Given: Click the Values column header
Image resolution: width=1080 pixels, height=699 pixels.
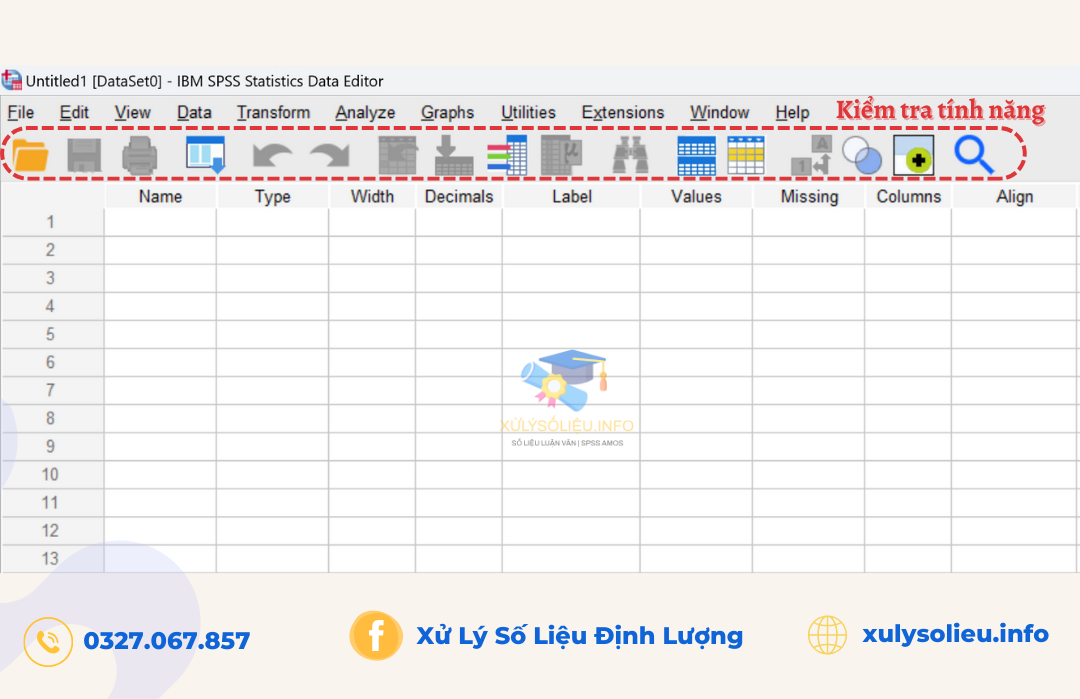Looking at the screenshot, I should 696,196.
